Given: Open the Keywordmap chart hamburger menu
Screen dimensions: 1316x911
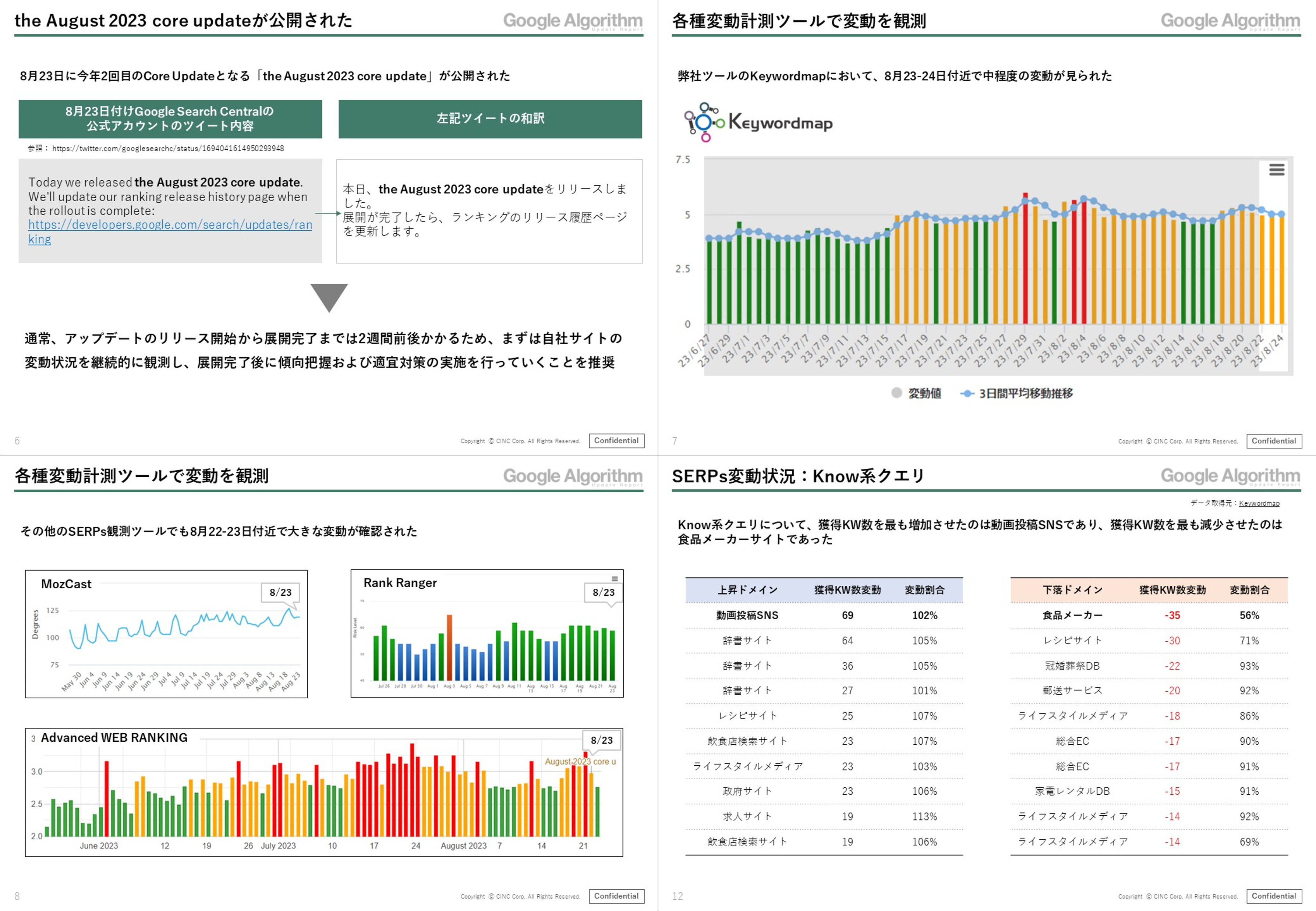Looking at the screenshot, I should [1277, 170].
